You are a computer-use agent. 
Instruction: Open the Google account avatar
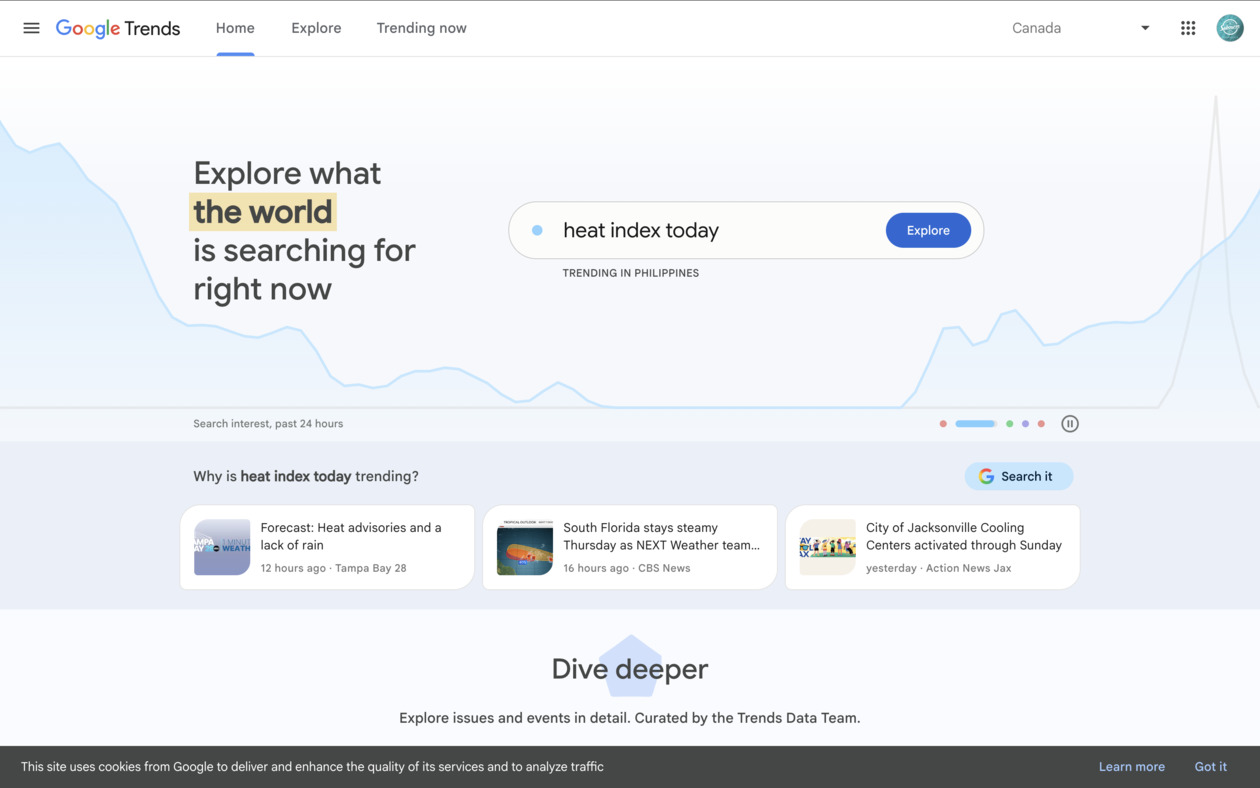1230,28
